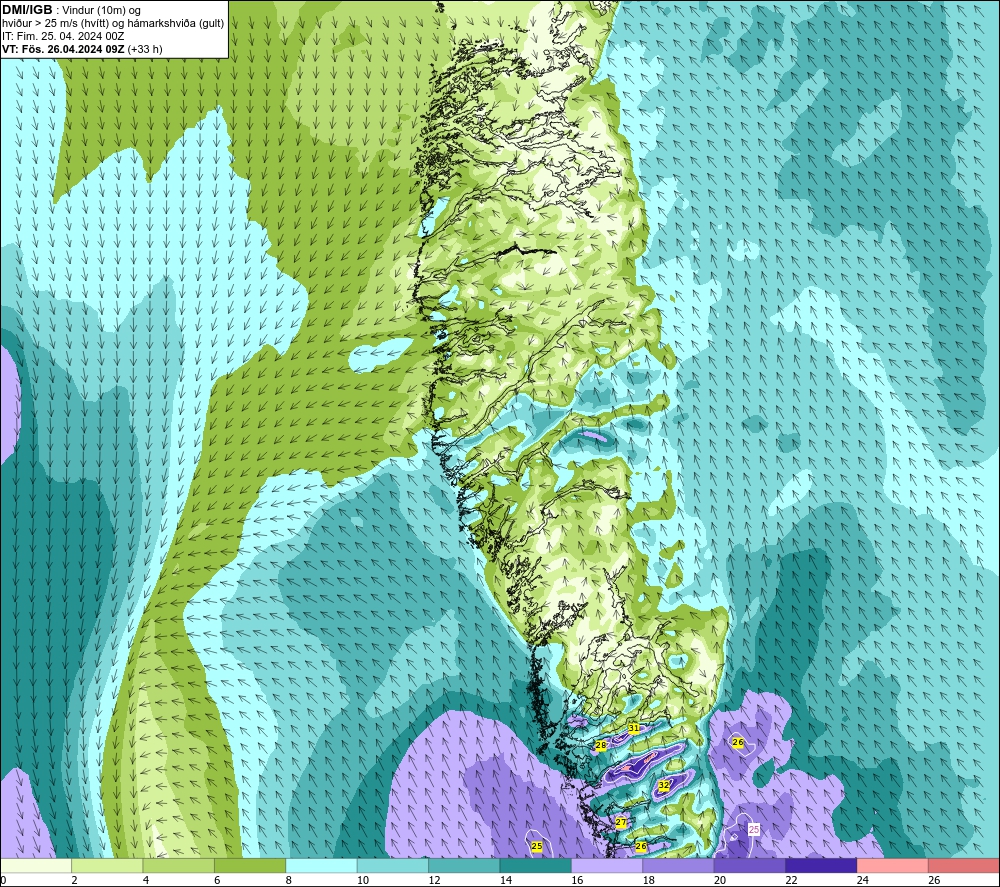The image size is (1000, 887).
Task: Click the legend scale number 24
Action: [x=863, y=880]
